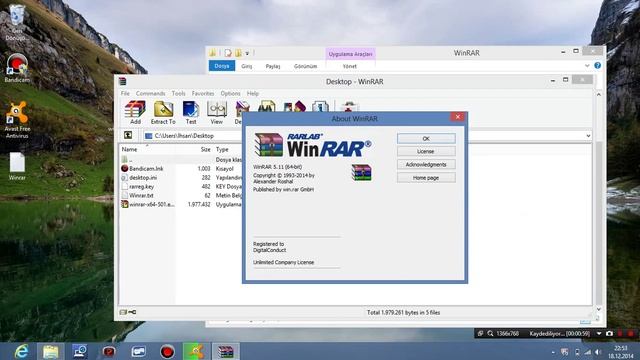Screen dimensions: 640x360
Task: Open the Explorer quick access toolbar dropdown arrow
Action: pos(247,53)
